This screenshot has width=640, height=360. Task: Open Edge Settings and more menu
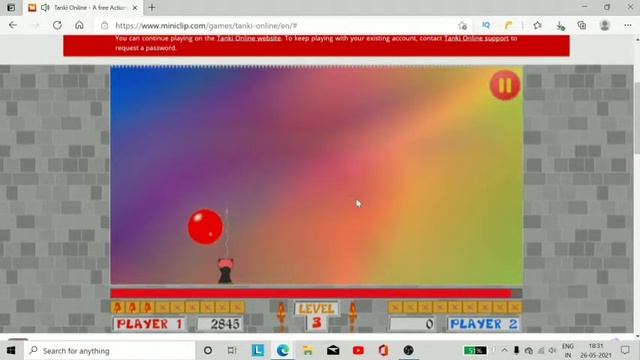pyautogui.click(x=628, y=25)
